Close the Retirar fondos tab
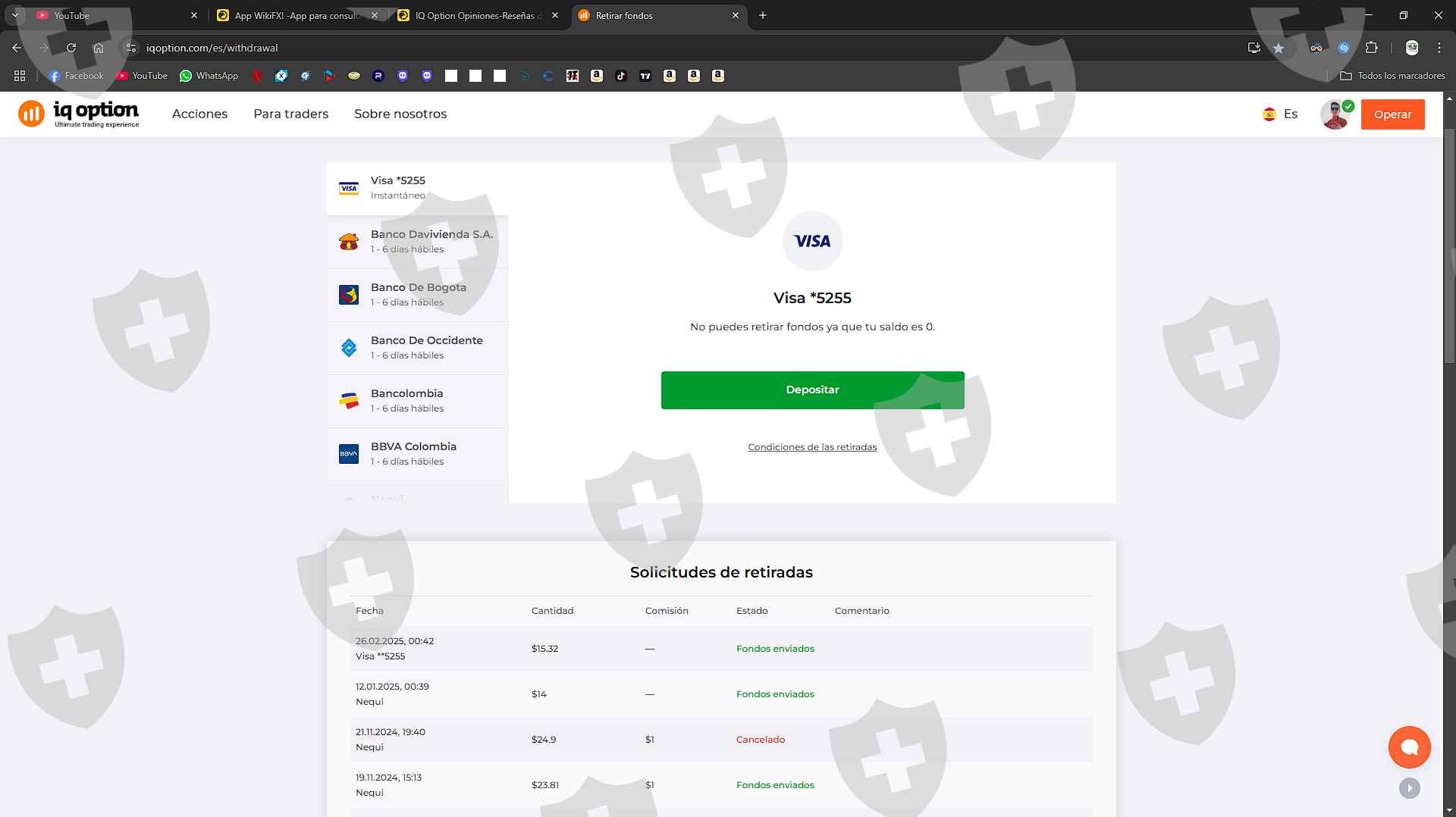The image size is (1456, 817). click(736, 15)
